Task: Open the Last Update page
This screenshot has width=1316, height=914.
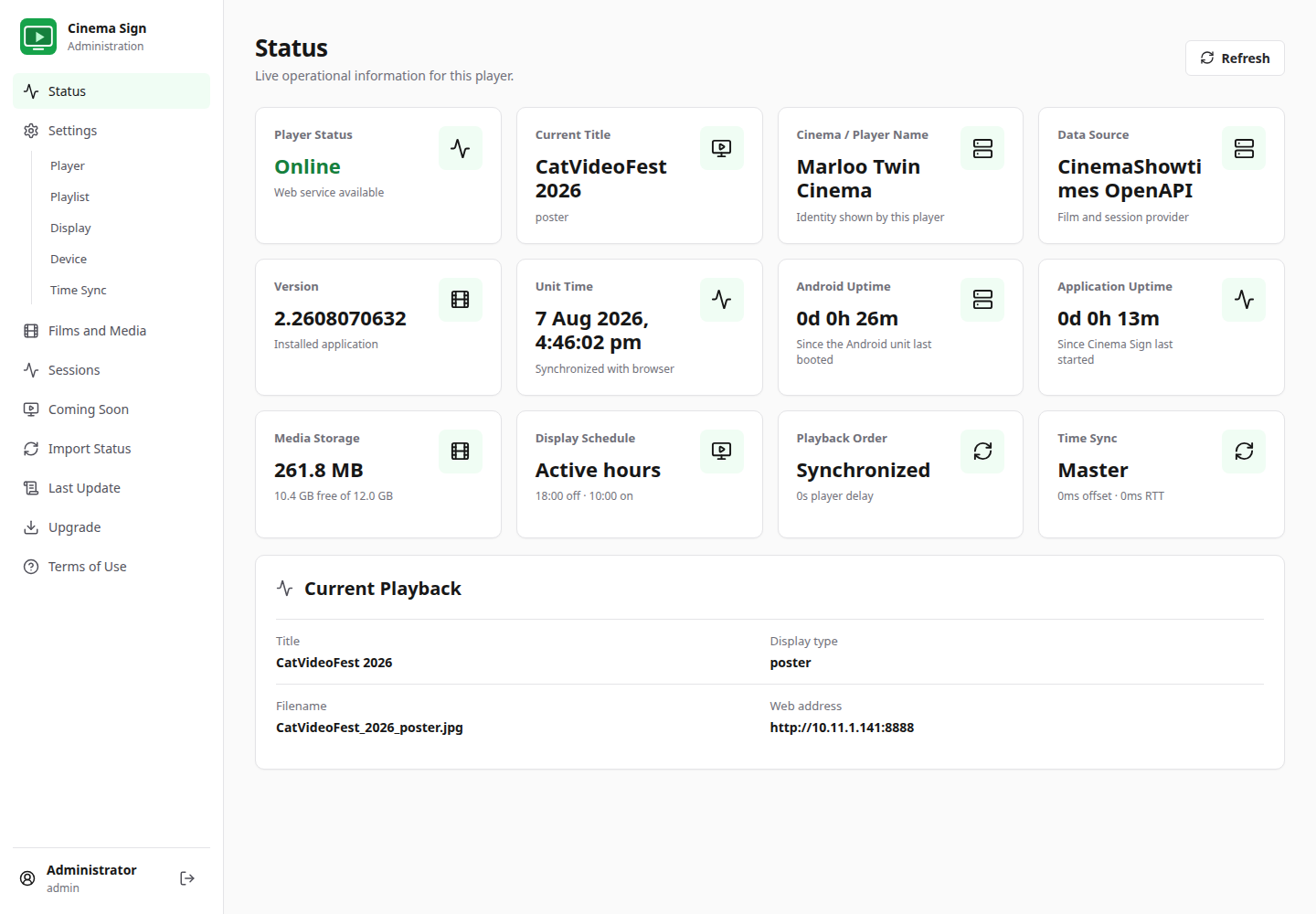Action: point(111,488)
